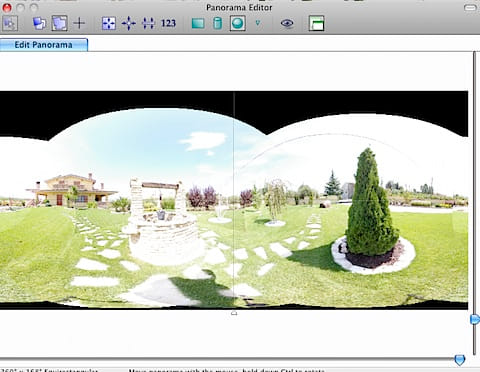The height and width of the screenshot is (372, 480).
Task: Click the Center Panorama four-arrow icon
Action: [x=129, y=23]
